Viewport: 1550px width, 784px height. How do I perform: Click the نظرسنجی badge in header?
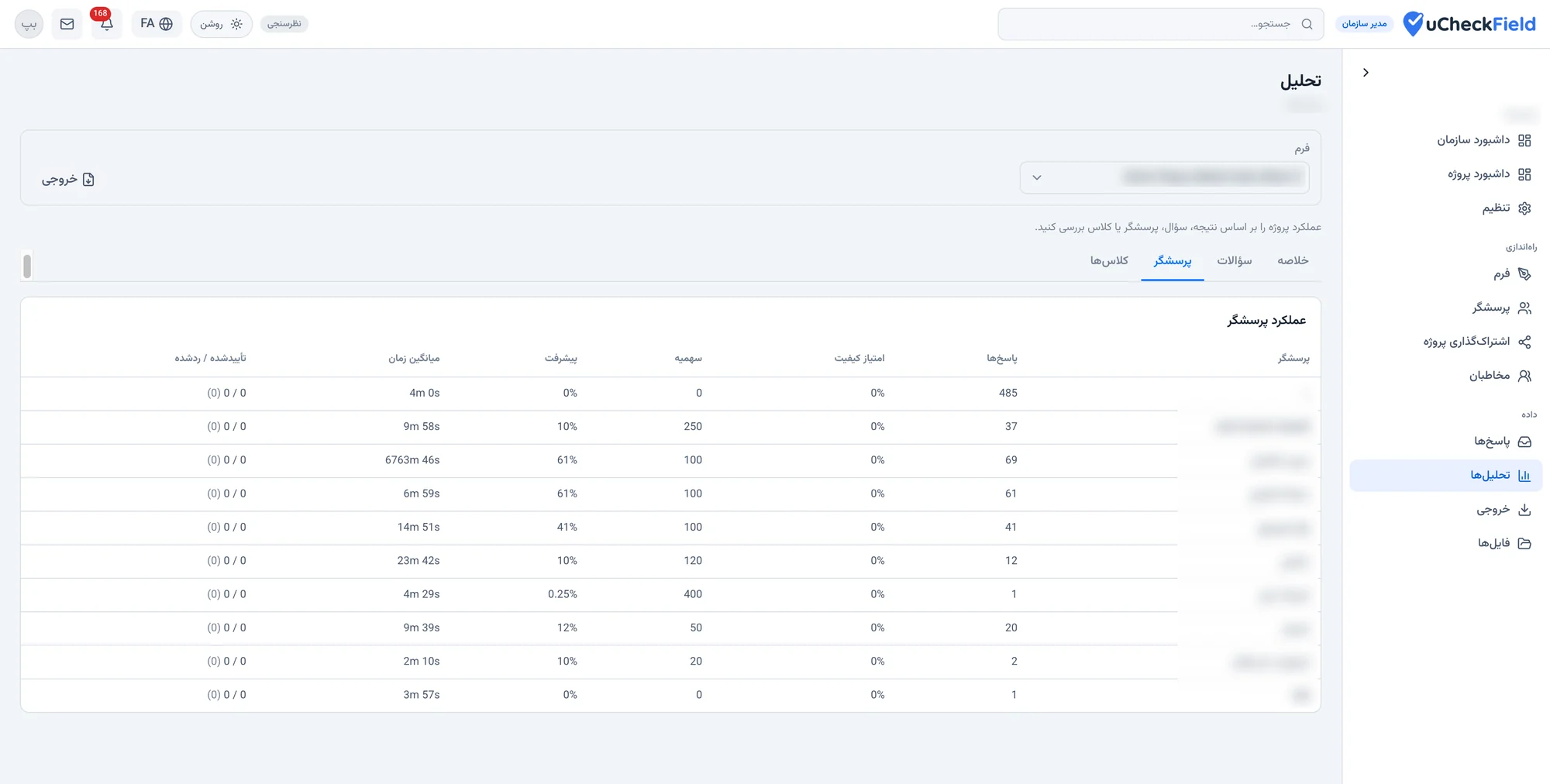point(284,24)
